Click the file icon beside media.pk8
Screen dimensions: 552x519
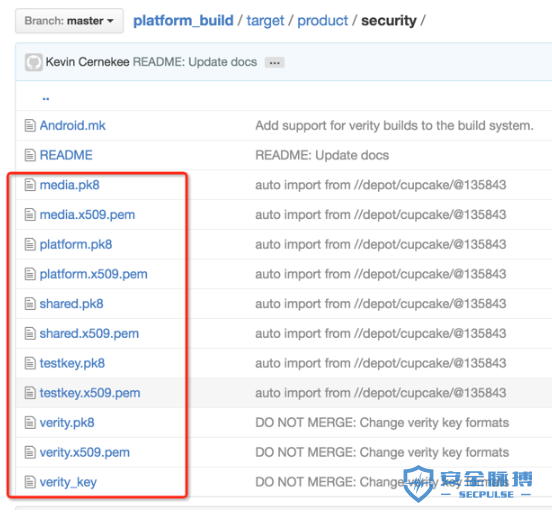(x=30, y=185)
